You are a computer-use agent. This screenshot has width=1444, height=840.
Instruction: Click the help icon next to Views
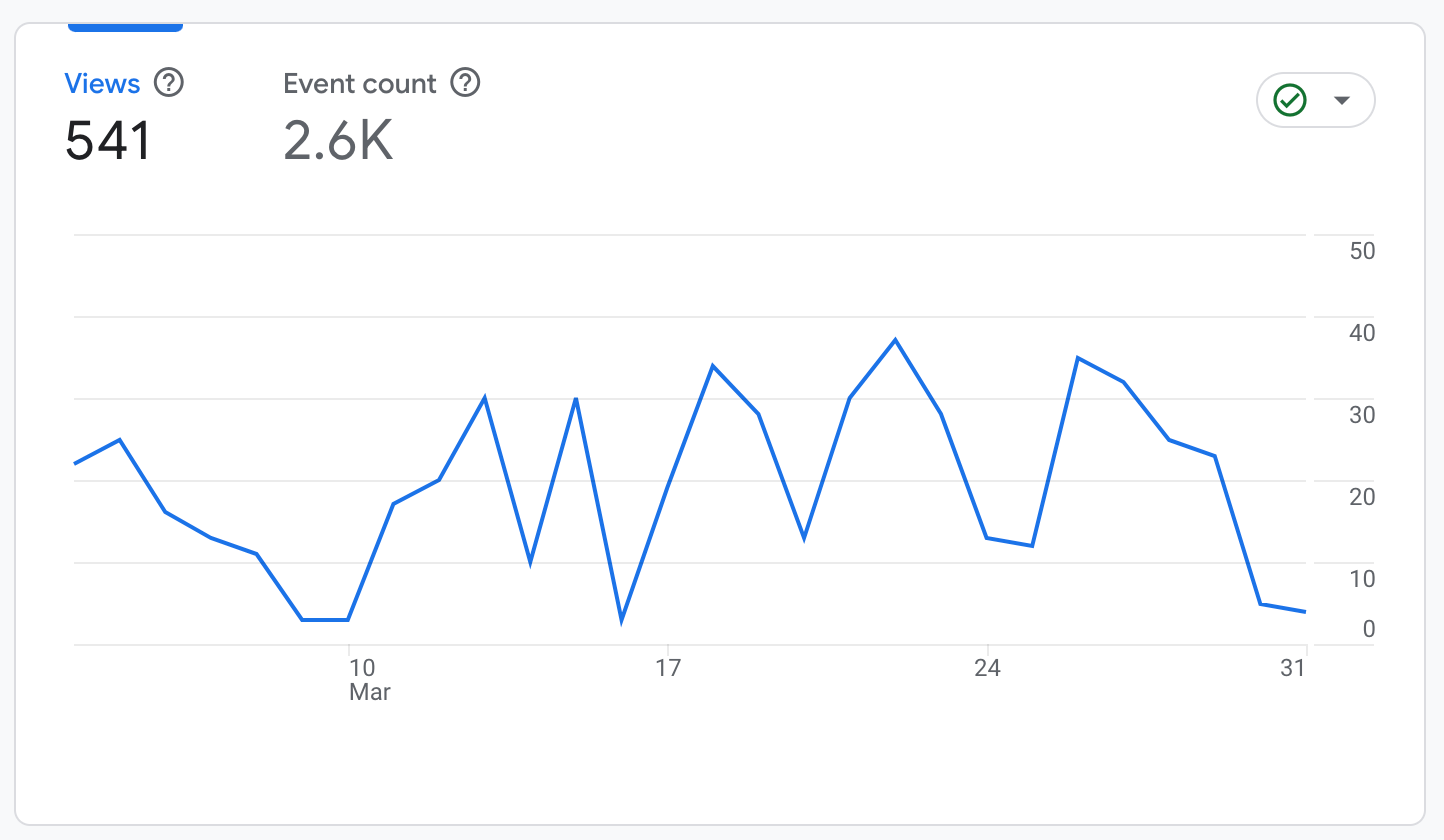[x=169, y=83]
